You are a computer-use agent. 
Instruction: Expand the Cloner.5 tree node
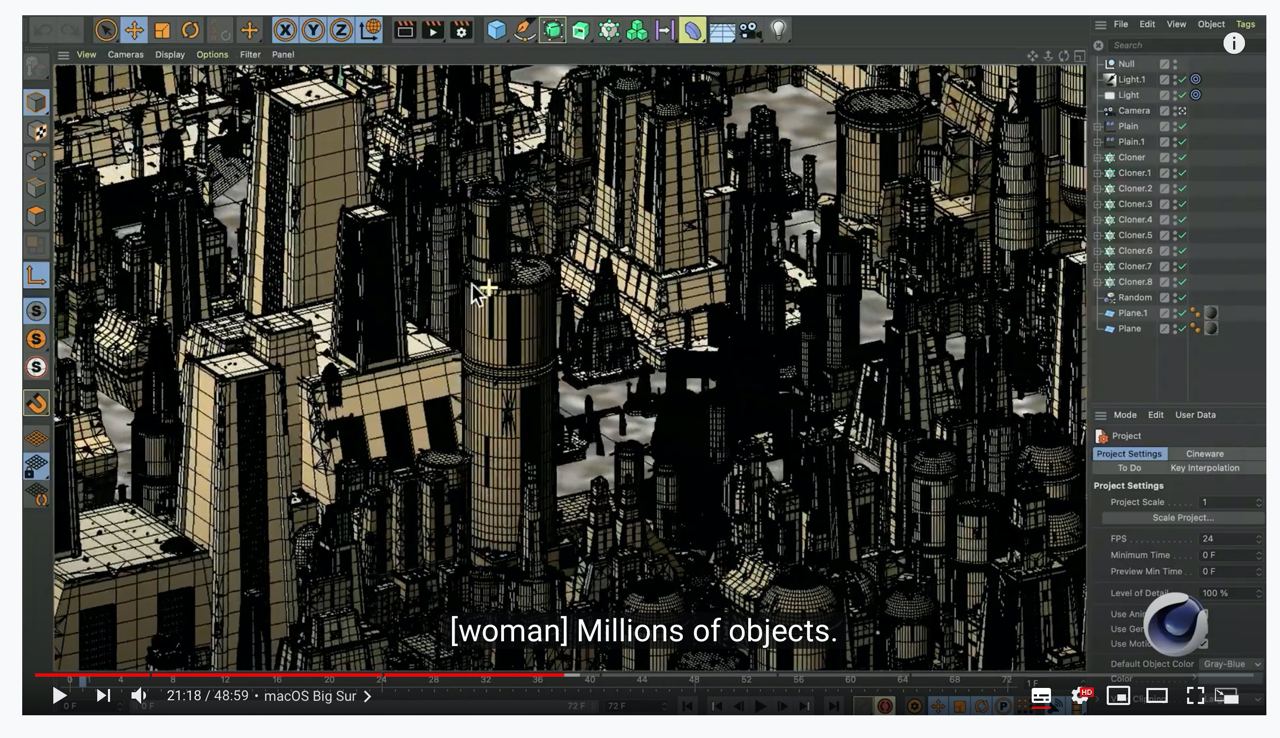(1097, 236)
